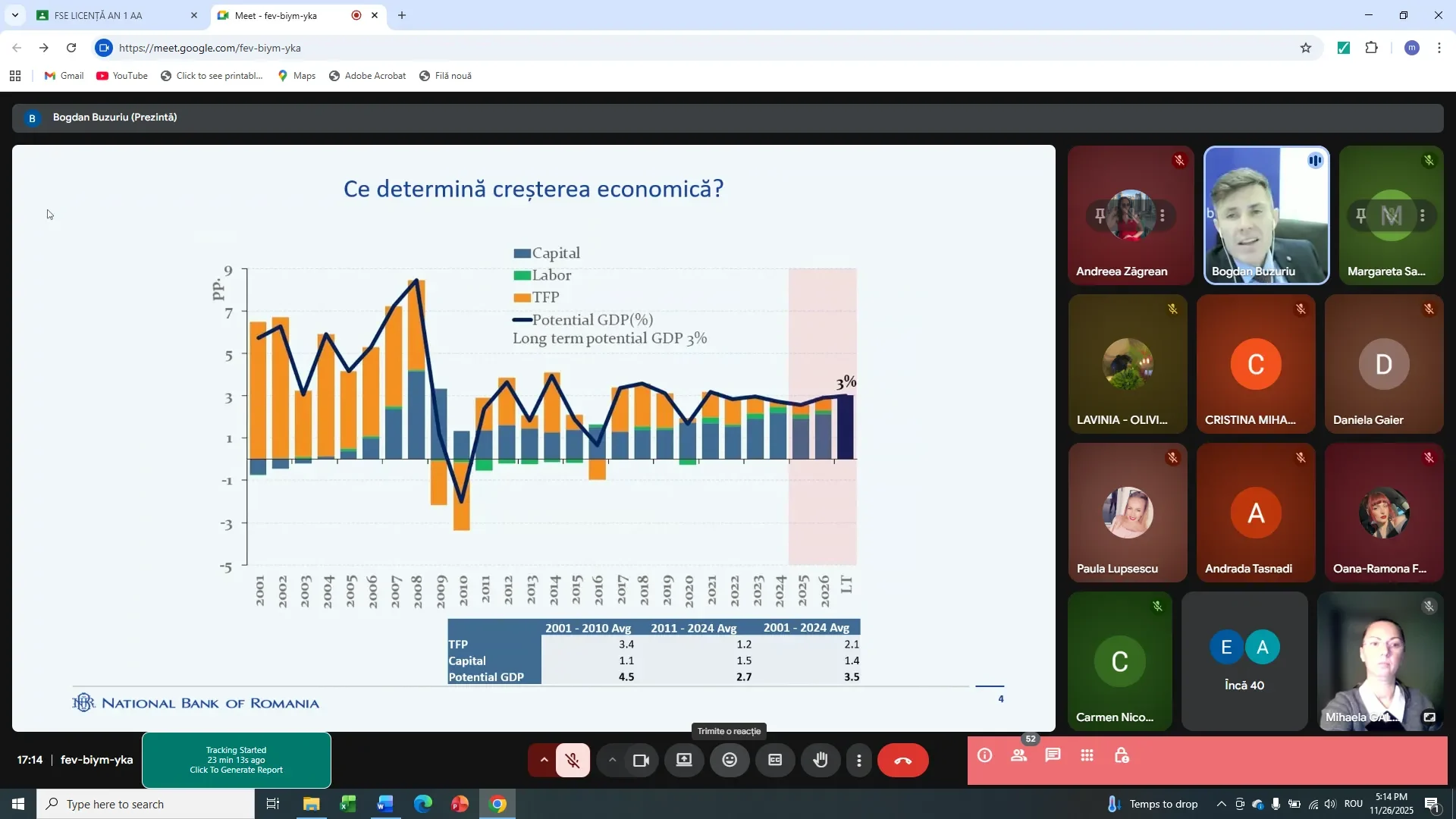Open the meeting details info panel
The height and width of the screenshot is (819, 1456).
pyautogui.click(x=984, y=755)
